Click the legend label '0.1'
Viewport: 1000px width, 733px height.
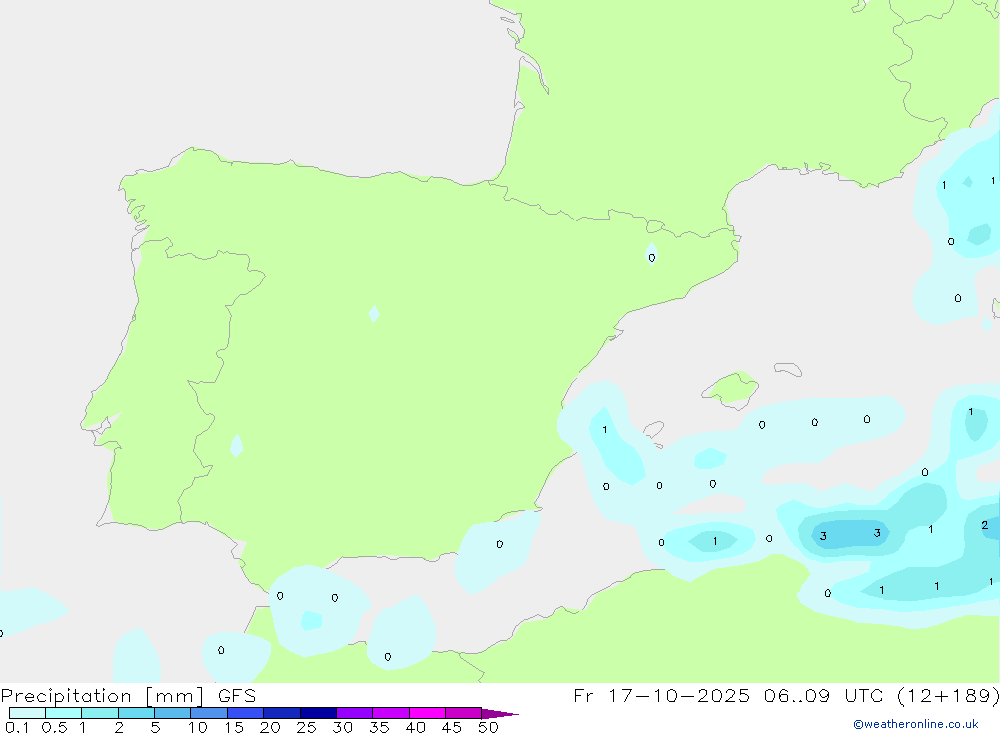pos(17,727)
